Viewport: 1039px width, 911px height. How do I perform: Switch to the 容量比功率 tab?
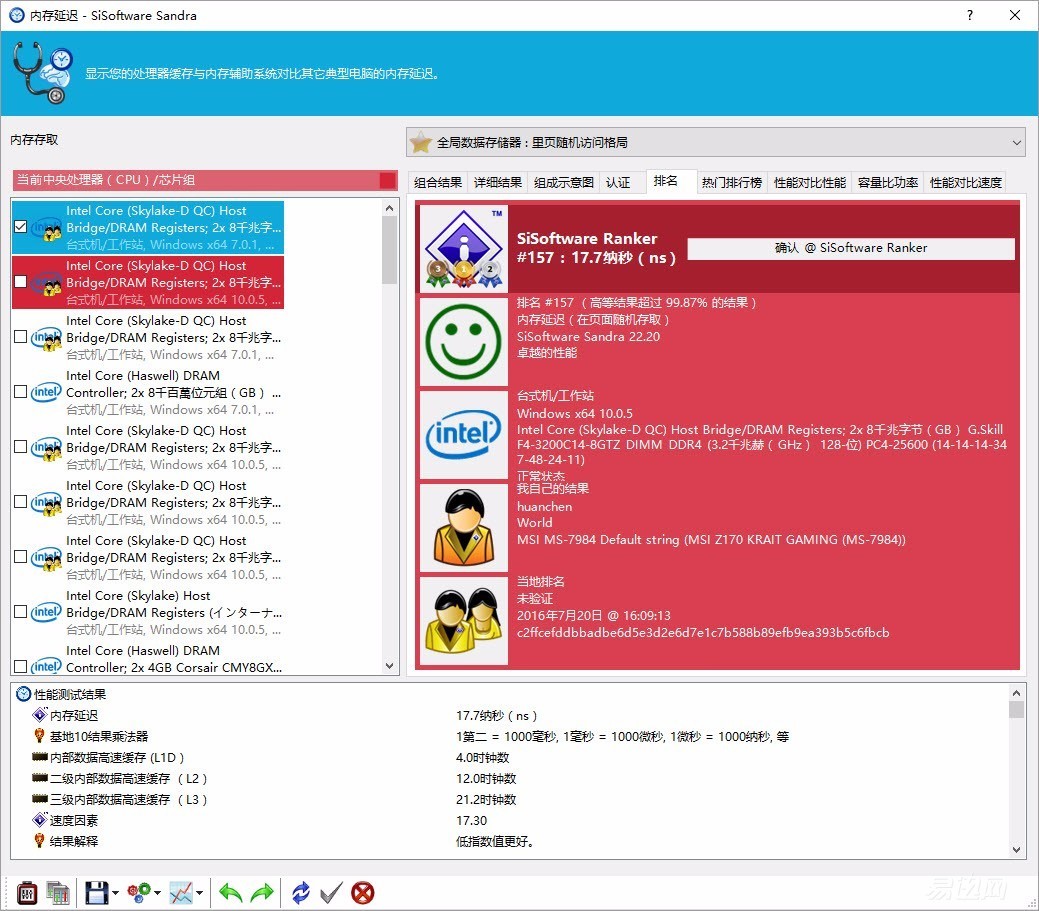click(x=888, y=182)
